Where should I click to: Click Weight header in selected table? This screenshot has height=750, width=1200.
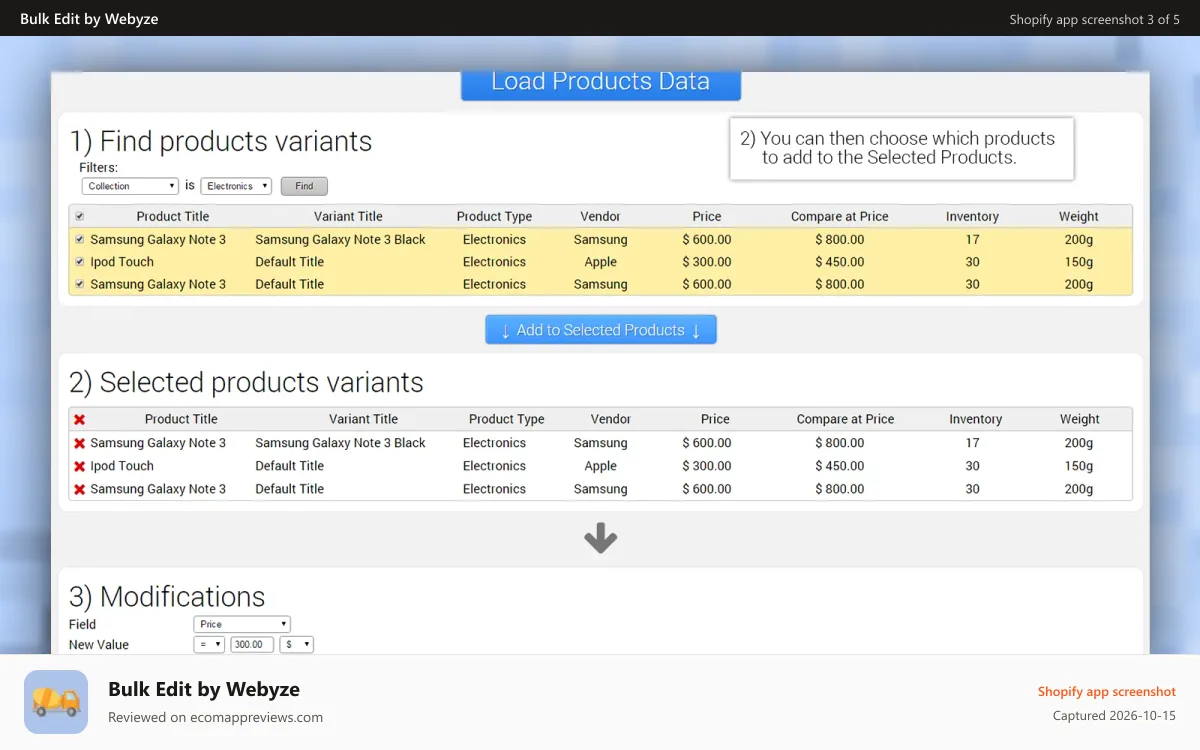(x=1080, y=419)
